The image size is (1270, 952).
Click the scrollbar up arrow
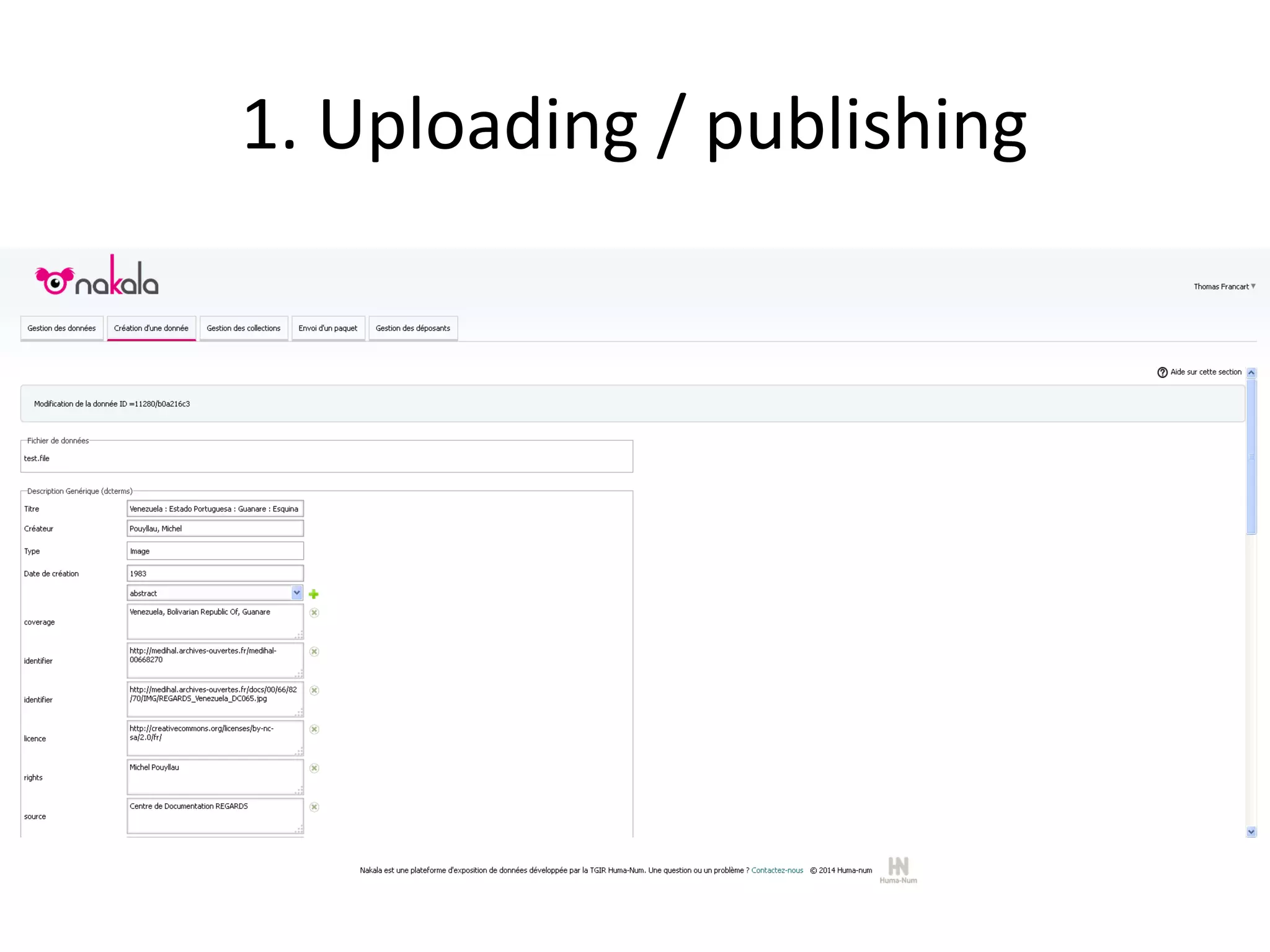[x=1251, y=372]
